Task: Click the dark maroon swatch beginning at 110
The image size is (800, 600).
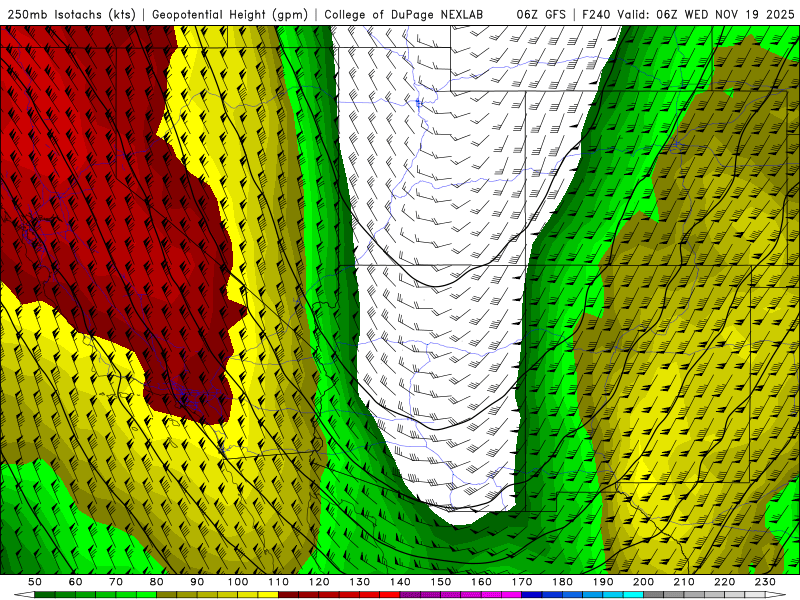Action: point(288,594)
